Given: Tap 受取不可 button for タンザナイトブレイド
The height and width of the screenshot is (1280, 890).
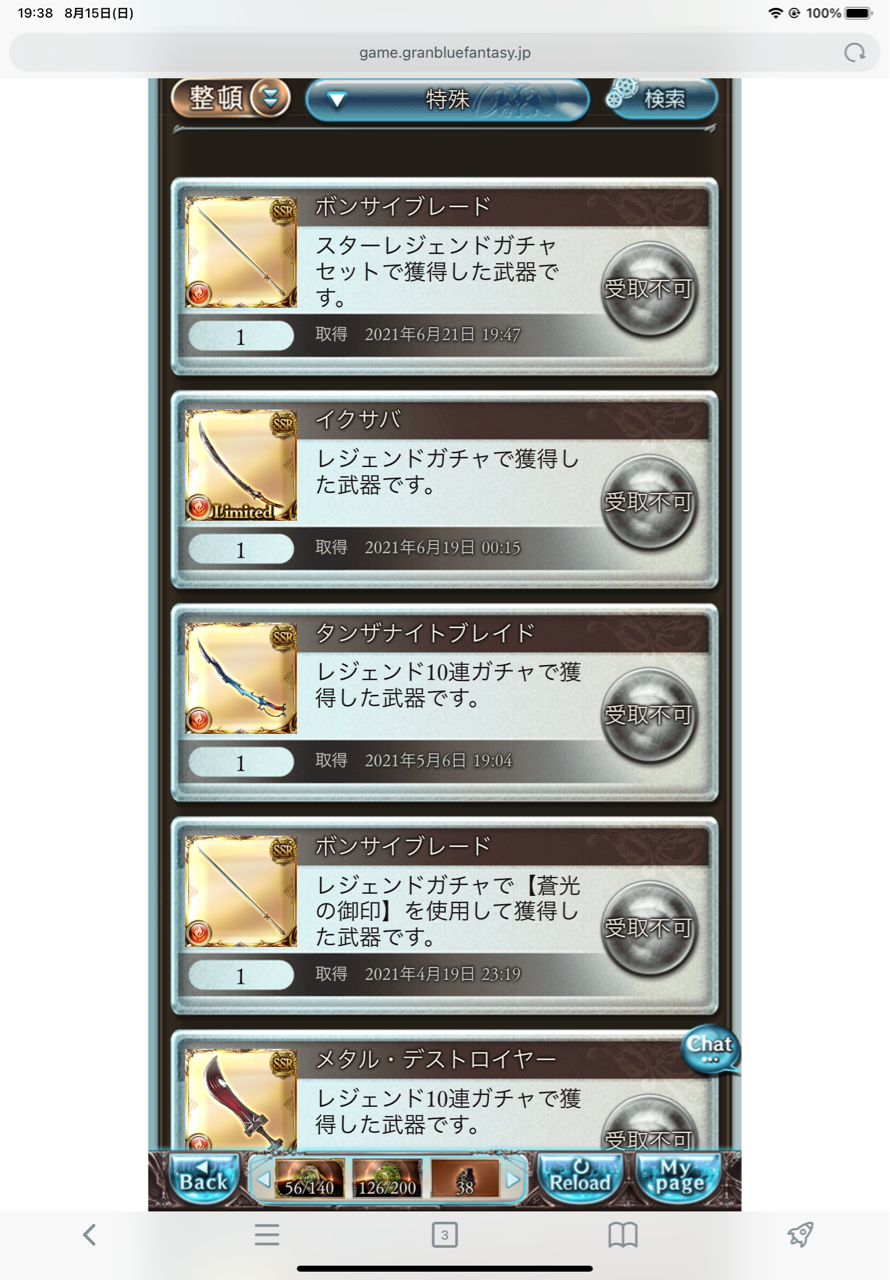Looking at the screenshot, I should (648, 715).
